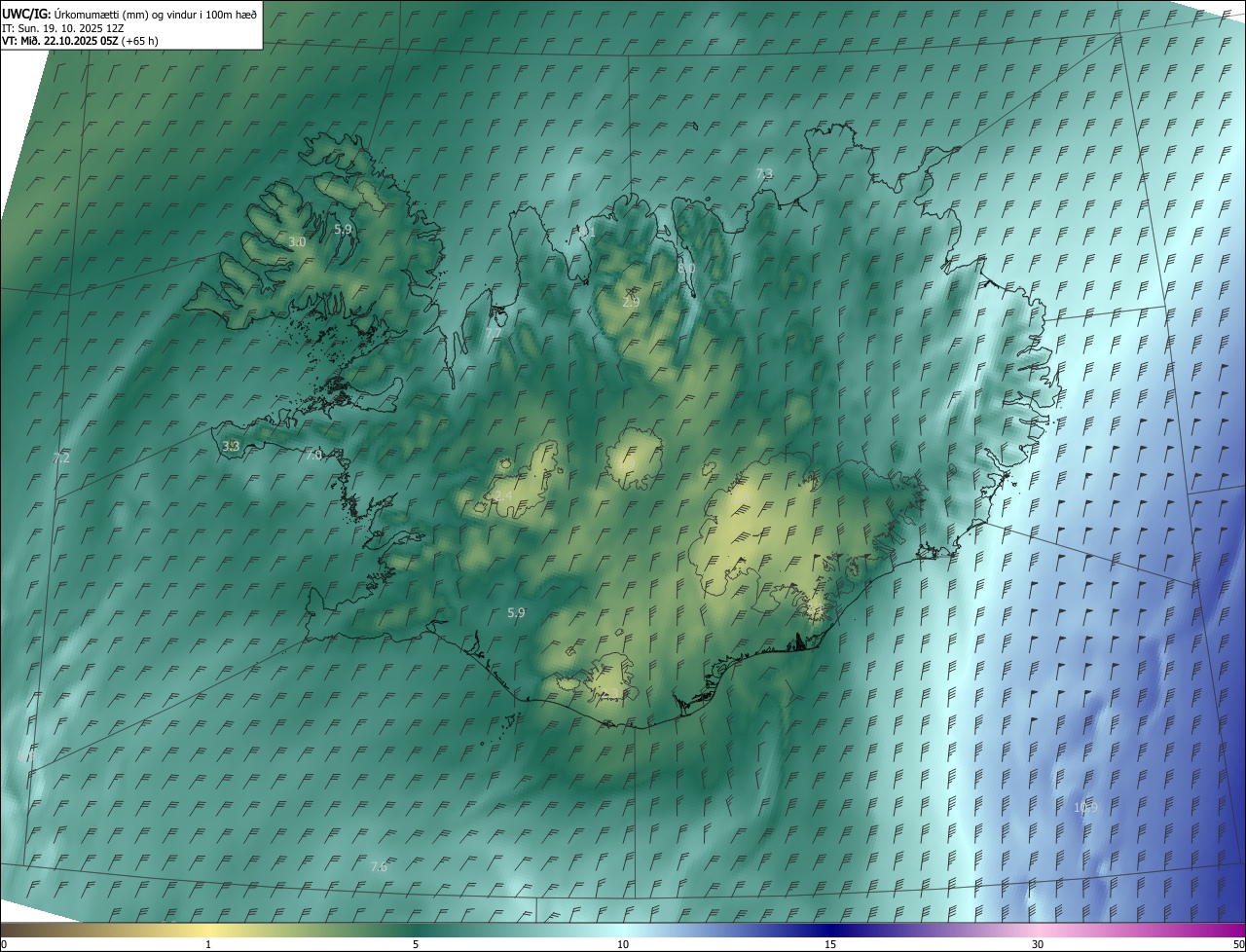Click the 'UWC/IG: Úrkomumætti (mm)' title line
Image resolution: width=1246 pixels, height=952 pixels.
[x=128, y=14]
